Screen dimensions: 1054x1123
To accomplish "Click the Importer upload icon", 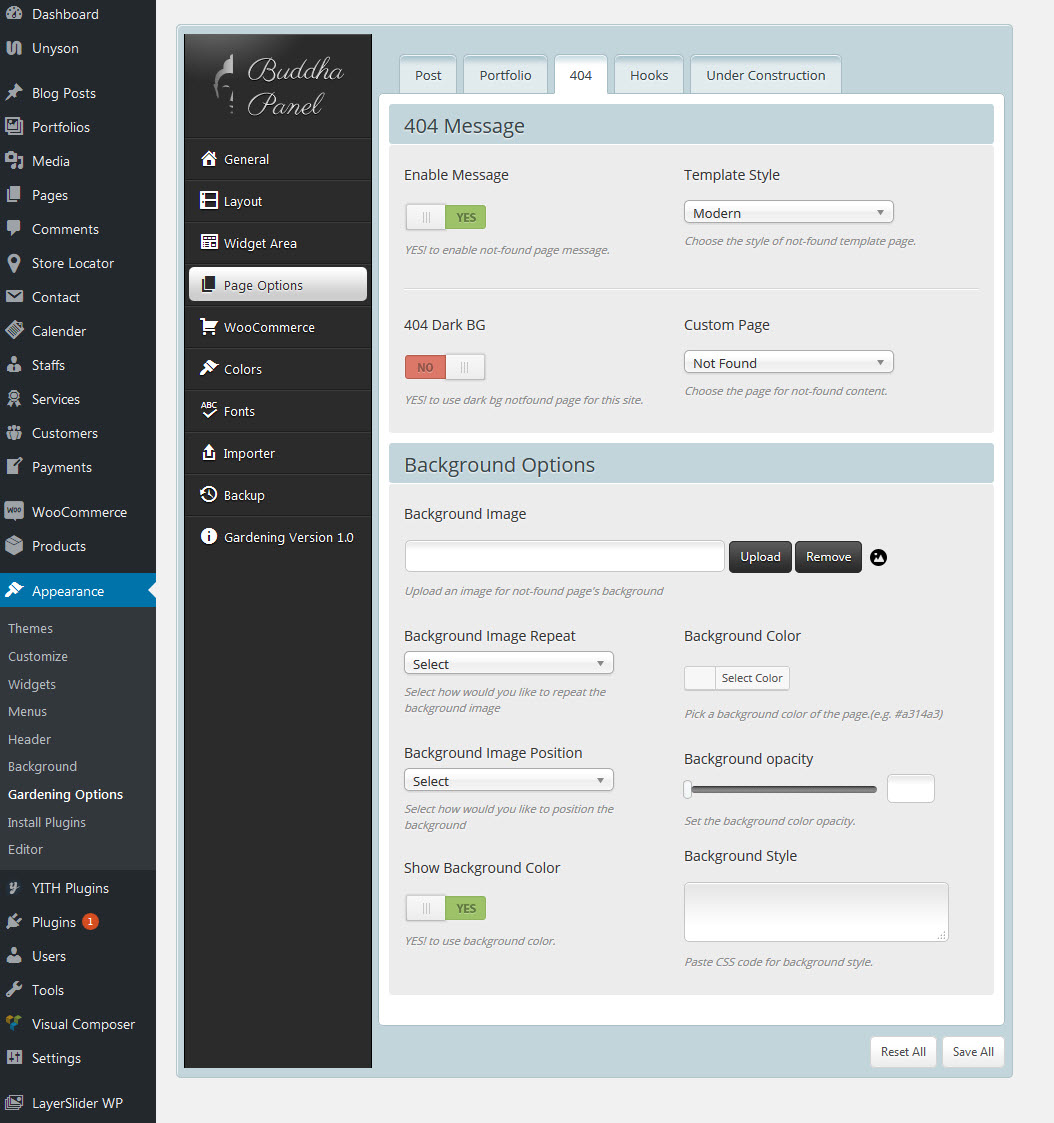I will click(208, 452).
